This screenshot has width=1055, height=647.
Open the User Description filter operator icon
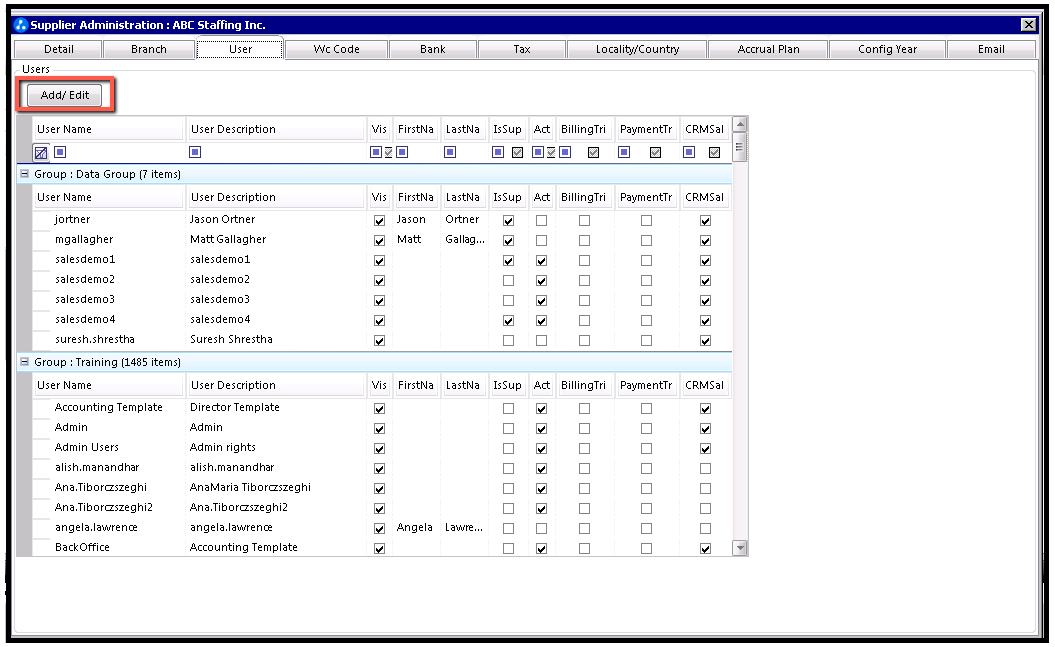tap(195, 152)
